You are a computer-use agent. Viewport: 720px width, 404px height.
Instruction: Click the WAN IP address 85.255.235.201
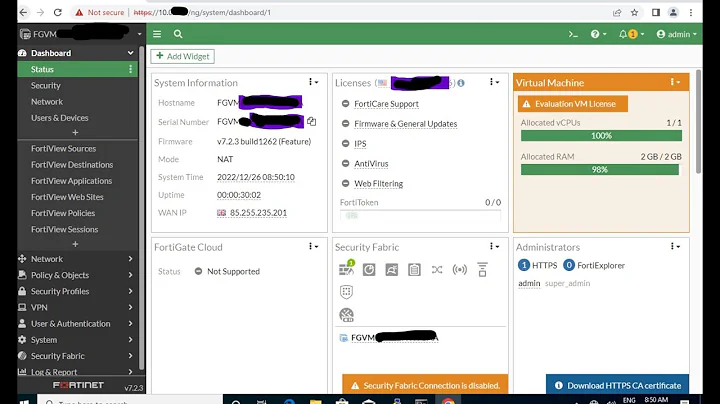[x=258, y=213]
